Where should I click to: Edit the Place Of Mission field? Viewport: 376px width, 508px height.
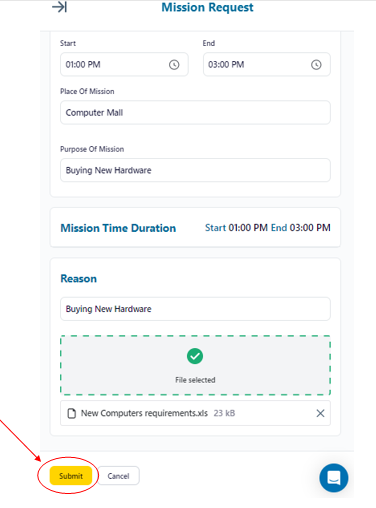pos(195,113)
